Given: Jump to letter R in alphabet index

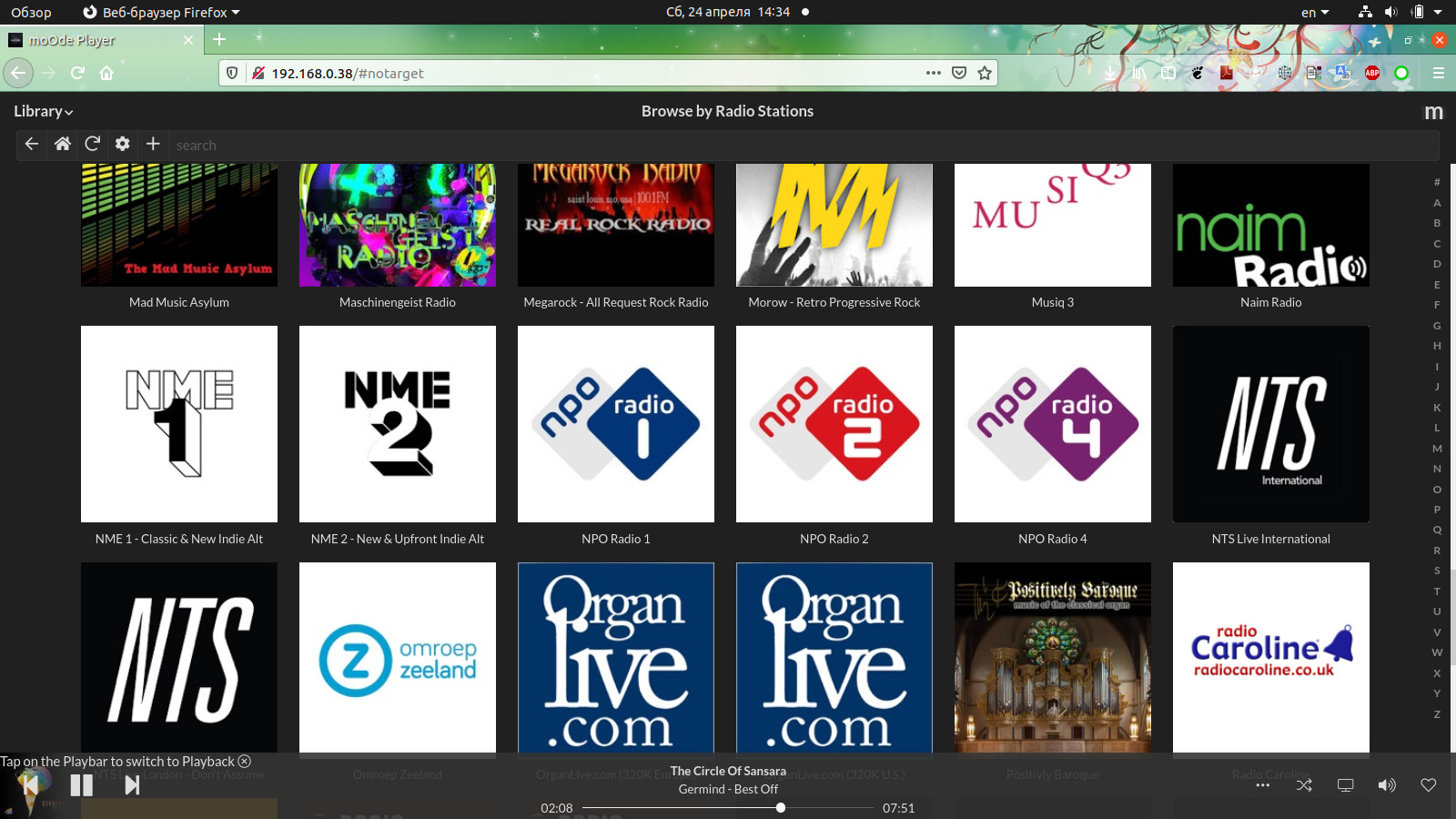Looking at the screenshot, I should [1437, 551].
